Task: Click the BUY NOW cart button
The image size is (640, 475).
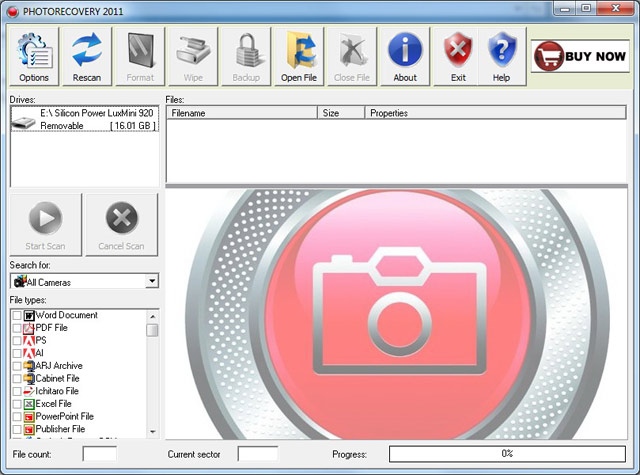Action: point(580,56)
